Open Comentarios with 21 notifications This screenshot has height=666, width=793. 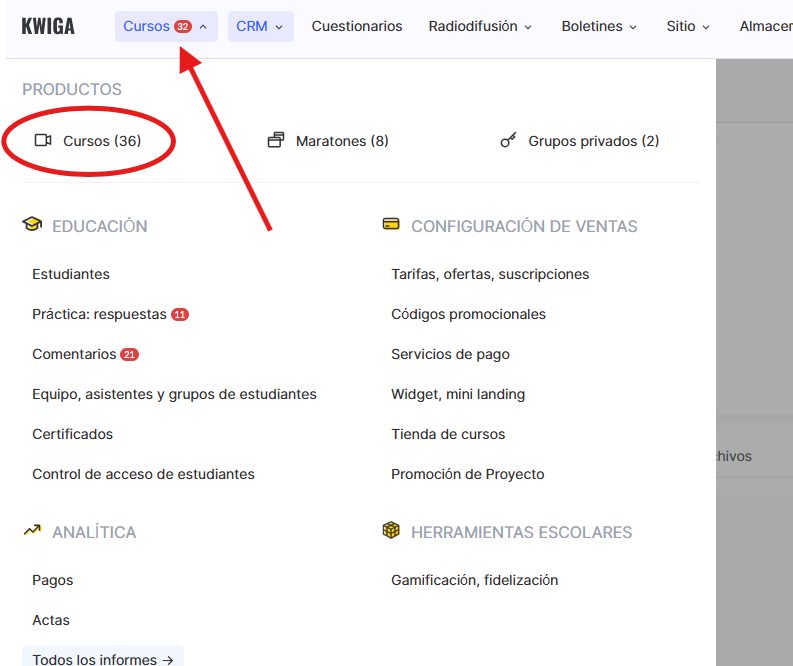point(74,354)
